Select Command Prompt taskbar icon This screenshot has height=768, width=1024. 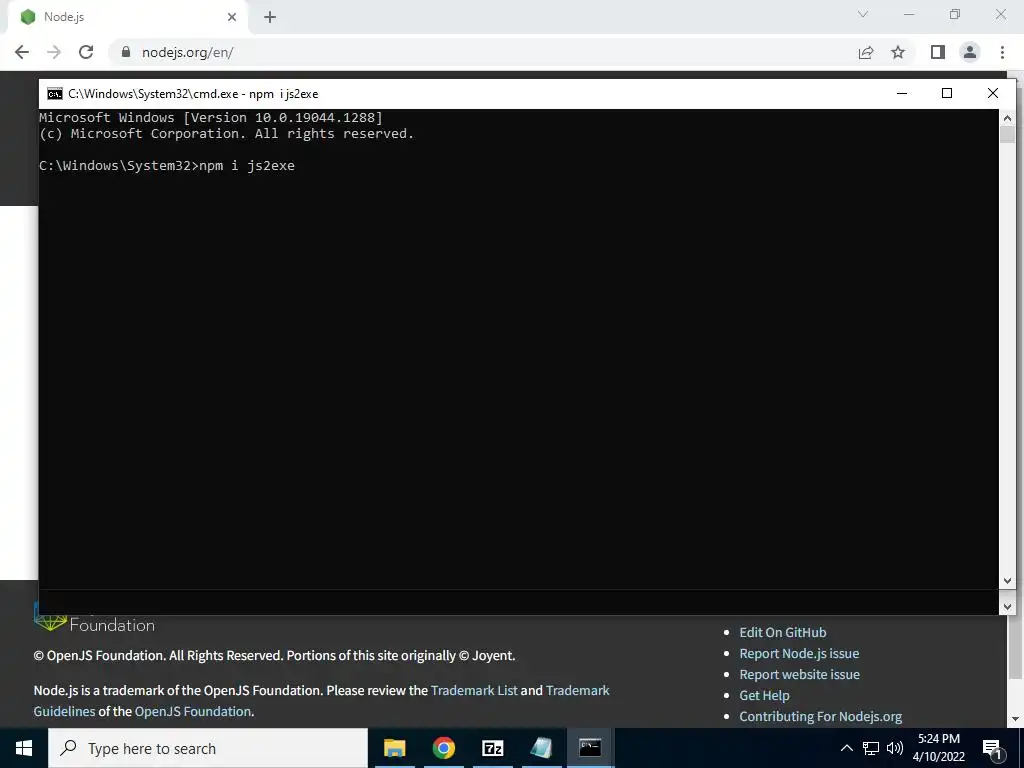590,748
